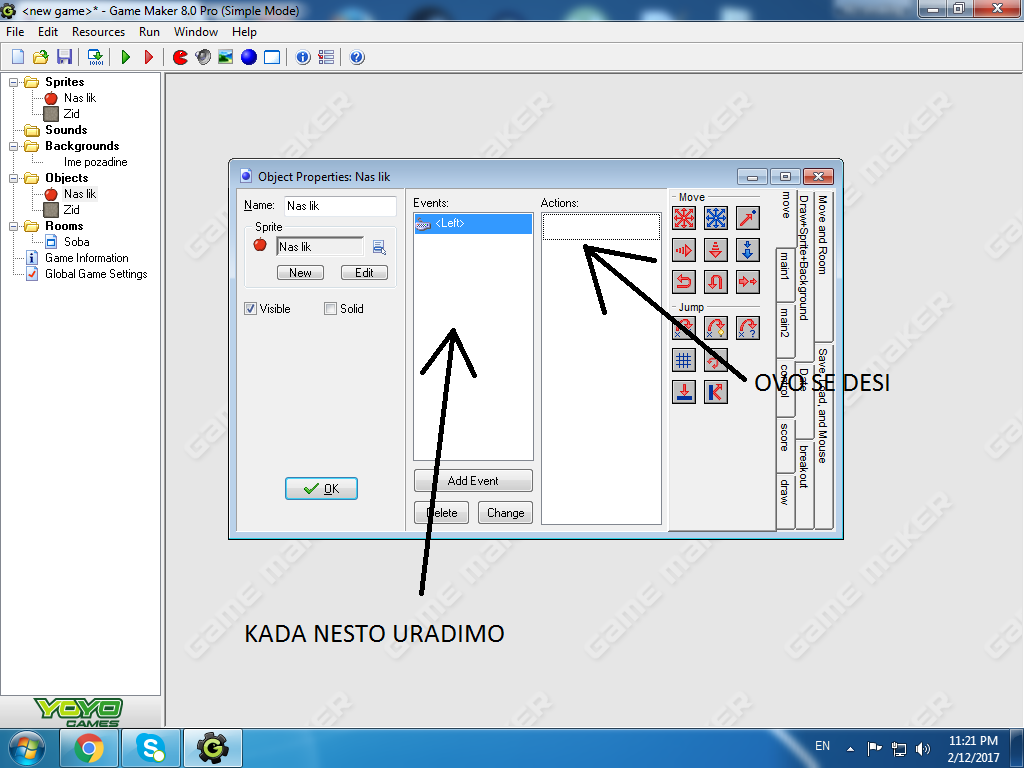Select the Jump to Start action

pos(716,328)
